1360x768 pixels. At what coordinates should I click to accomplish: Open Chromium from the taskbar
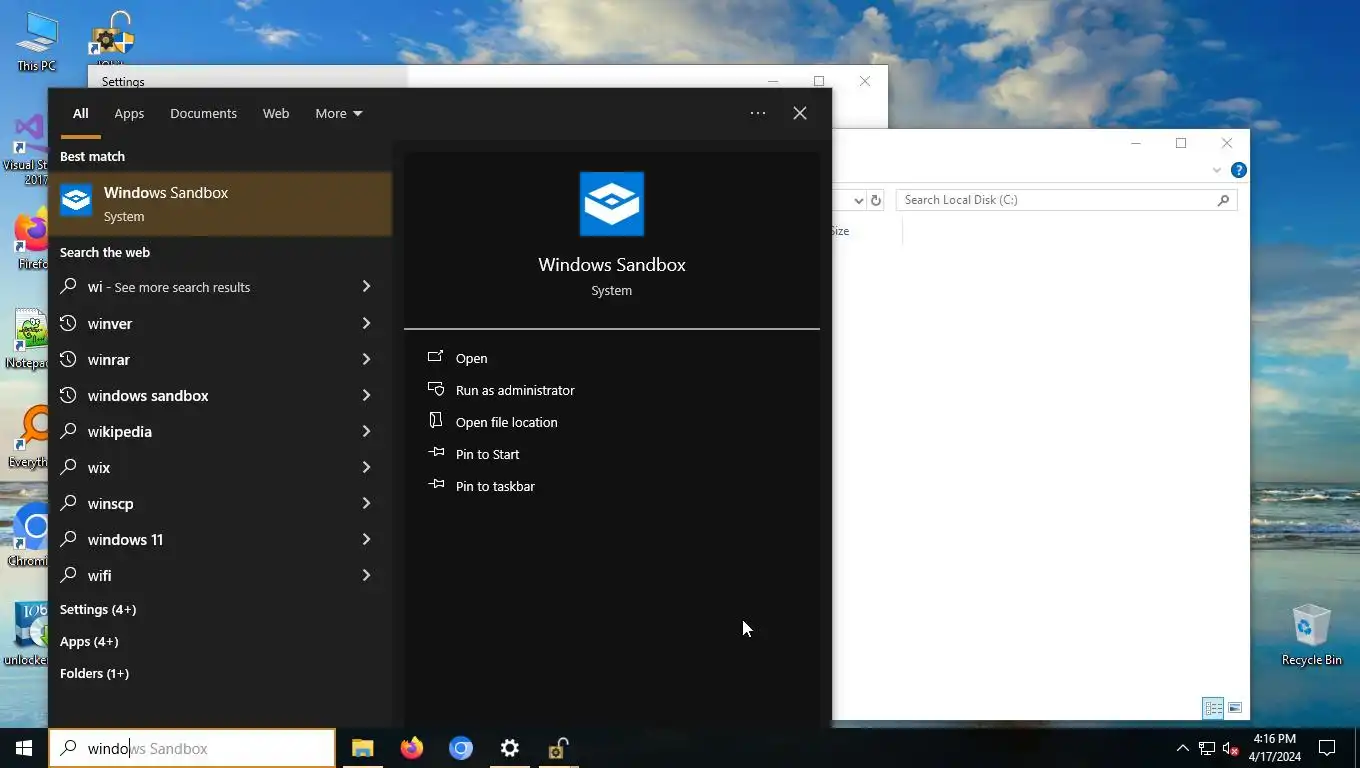pyautogui.click(x=460, y=748)
